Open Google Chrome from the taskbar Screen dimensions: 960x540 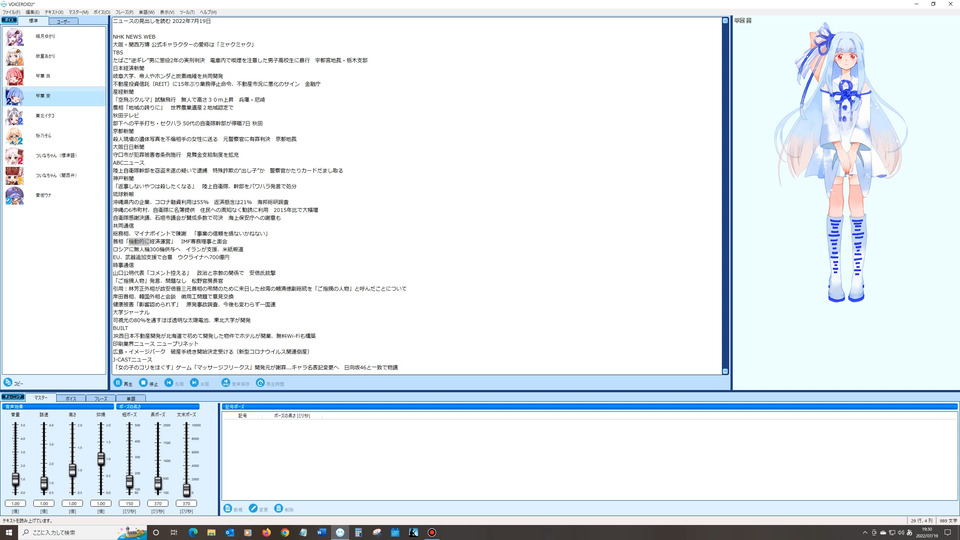pos(285,532)
